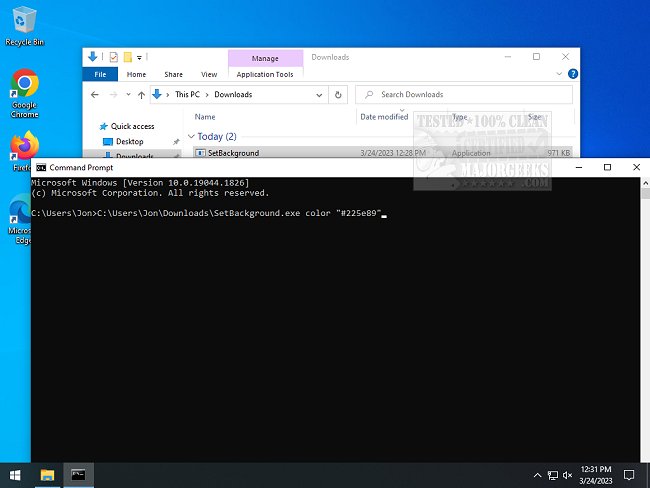Click the Command Prompt scrollbar up arrow
The height and width of the screenshot is (488, 650).
[x=645, y=183]
